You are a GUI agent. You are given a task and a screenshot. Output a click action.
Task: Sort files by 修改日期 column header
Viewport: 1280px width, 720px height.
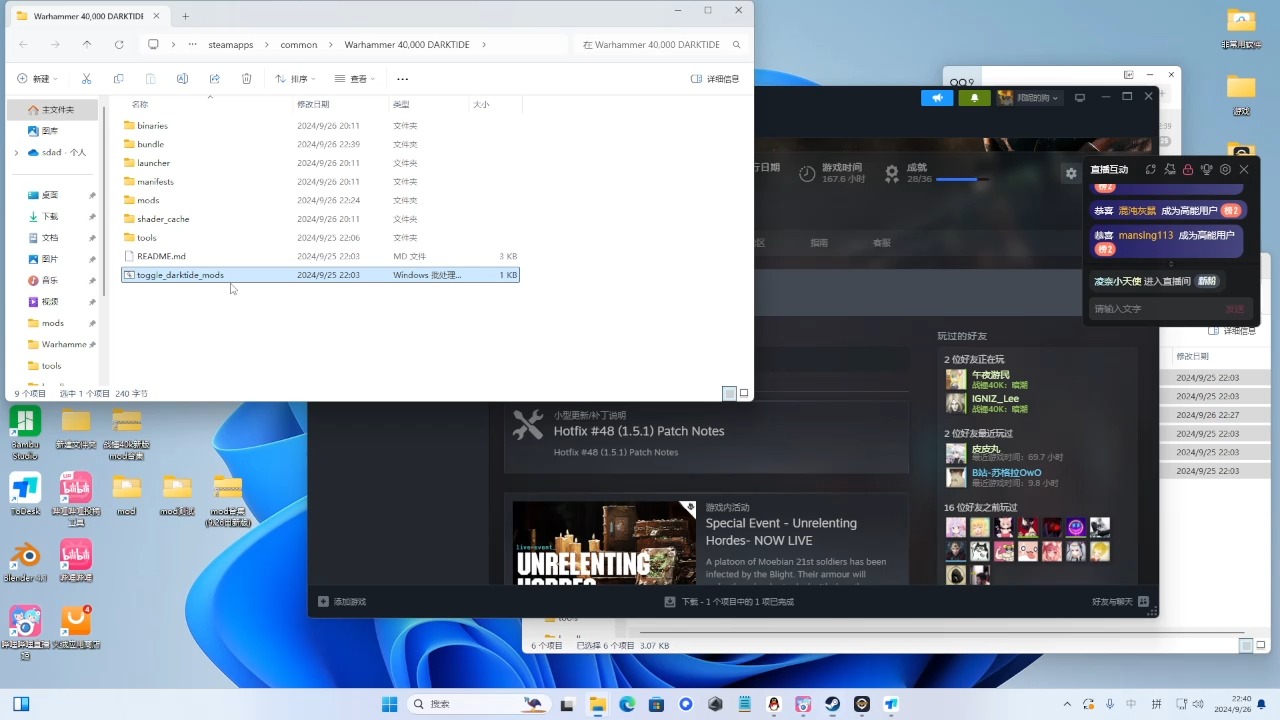pyautogui.click(x=312, y=104)
